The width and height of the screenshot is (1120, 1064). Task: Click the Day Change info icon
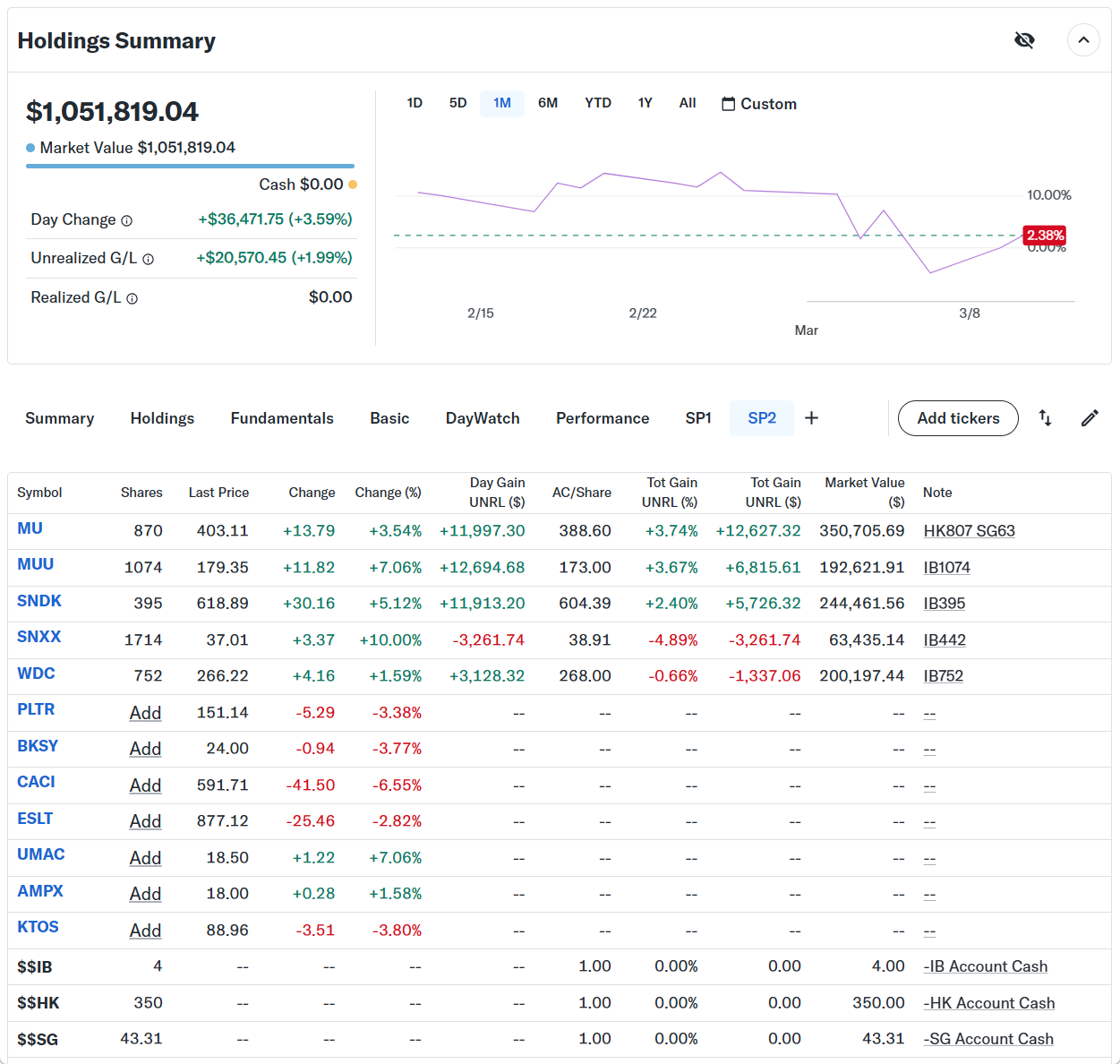pos(127,221)
